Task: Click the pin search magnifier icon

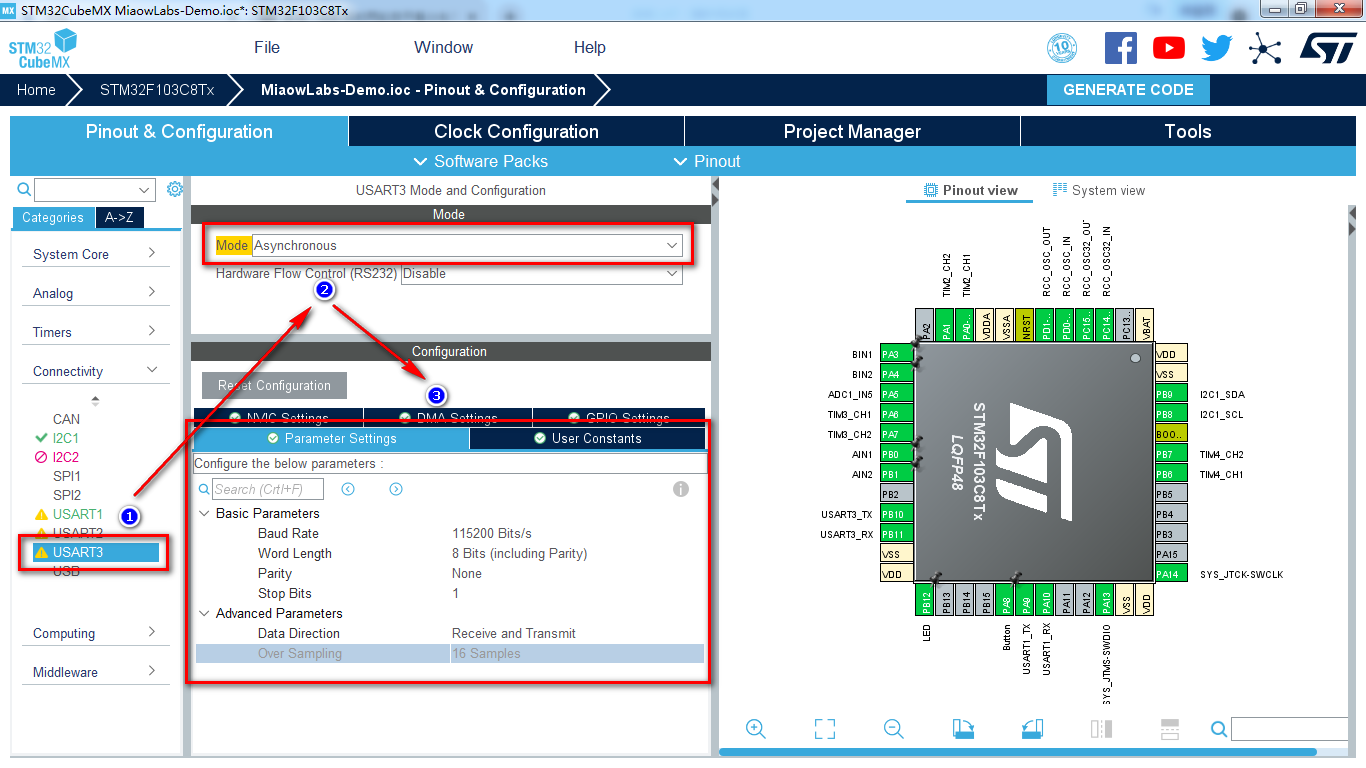Action: coord(1219,729)
